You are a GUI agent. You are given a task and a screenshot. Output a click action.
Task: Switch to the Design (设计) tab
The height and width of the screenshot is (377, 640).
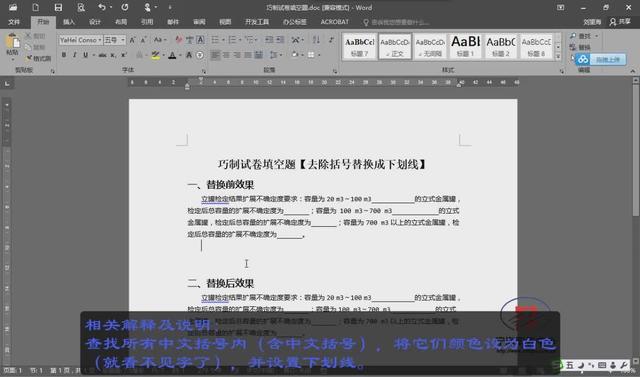coord(95,22)
